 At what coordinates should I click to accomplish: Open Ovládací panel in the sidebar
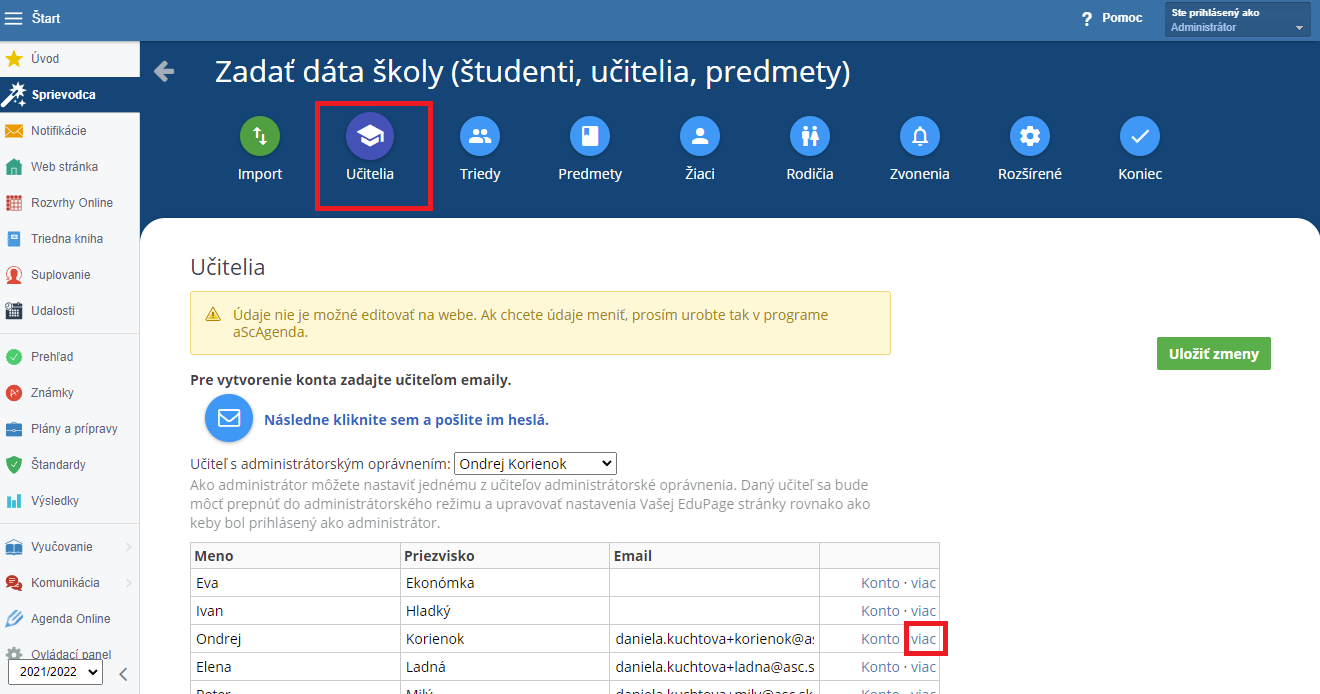coord(70,654)
